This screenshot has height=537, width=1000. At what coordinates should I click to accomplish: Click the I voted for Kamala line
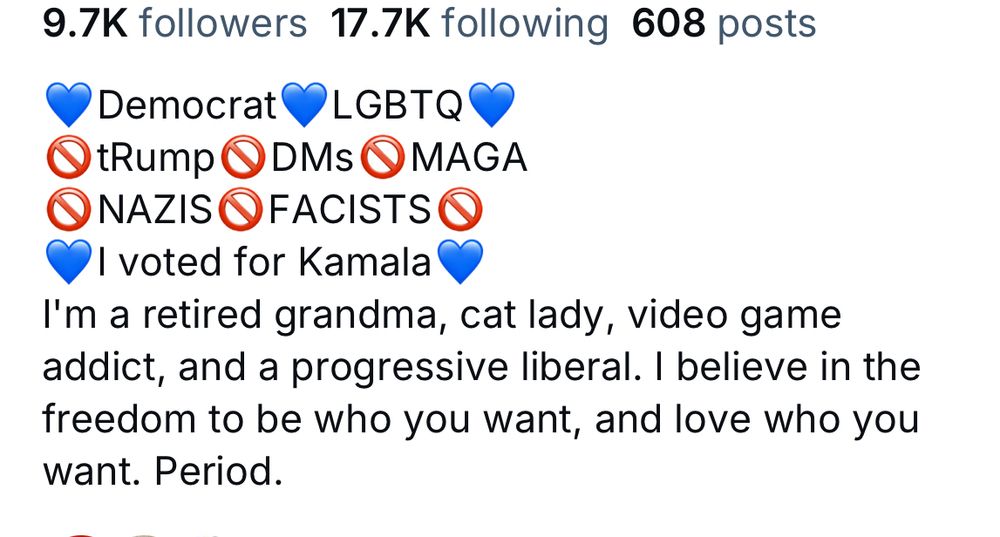(x=265, y=262)
